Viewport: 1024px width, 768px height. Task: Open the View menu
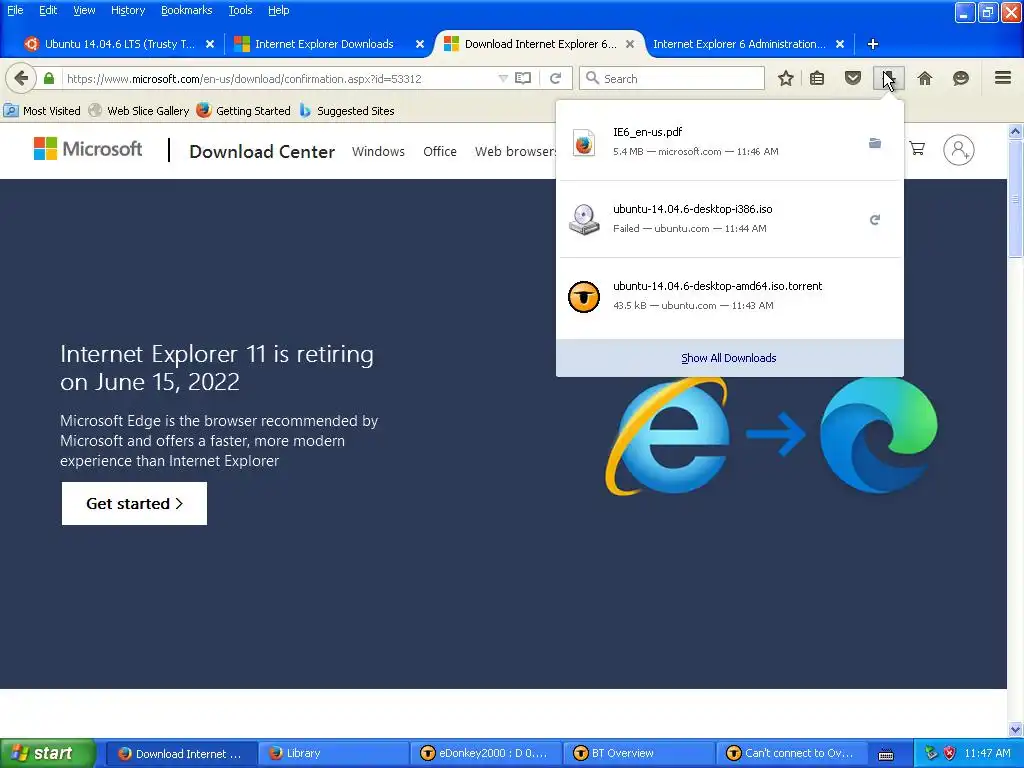(84, 10)
